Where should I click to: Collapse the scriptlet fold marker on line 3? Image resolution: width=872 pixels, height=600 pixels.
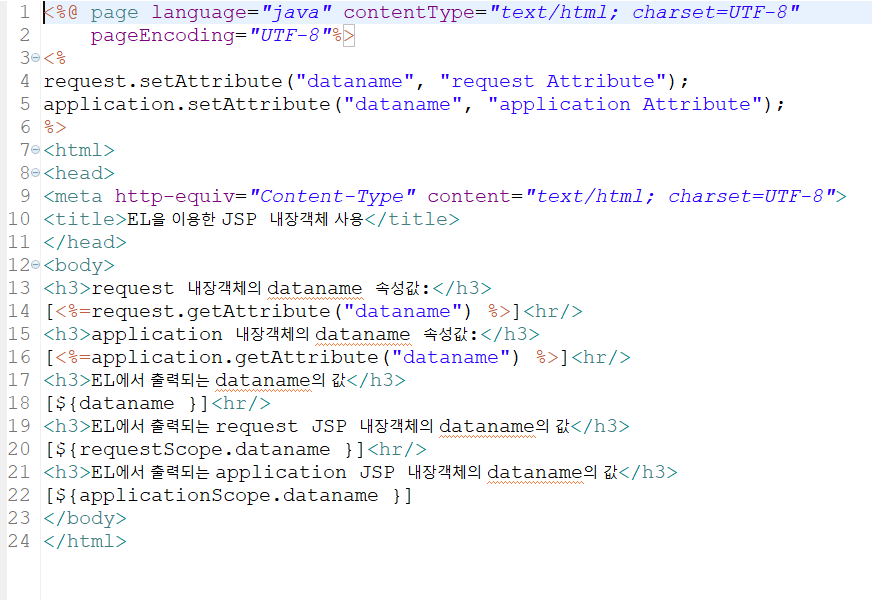click(36, 58)
